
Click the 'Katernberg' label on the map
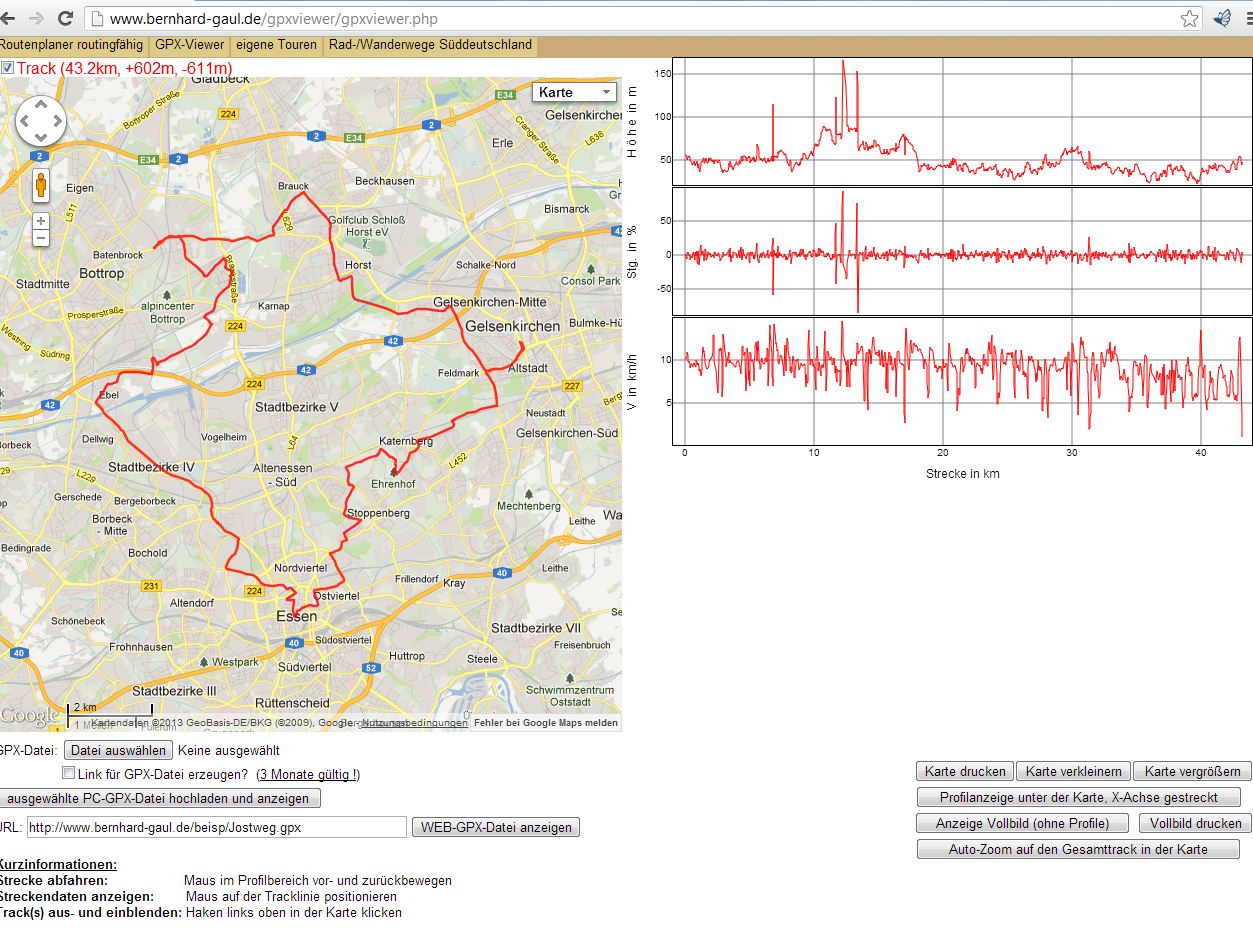pos(406,441)
